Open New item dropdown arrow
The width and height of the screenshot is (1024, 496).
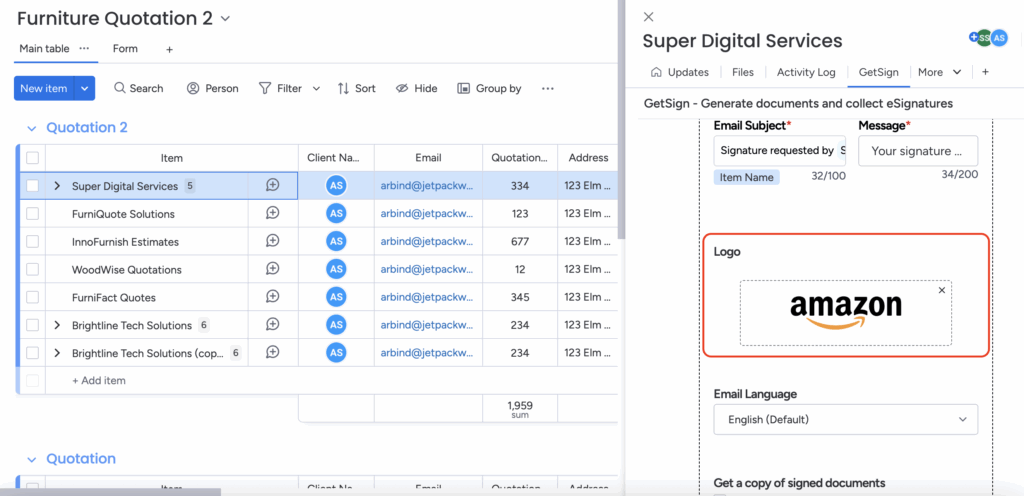tap(85, 88)
